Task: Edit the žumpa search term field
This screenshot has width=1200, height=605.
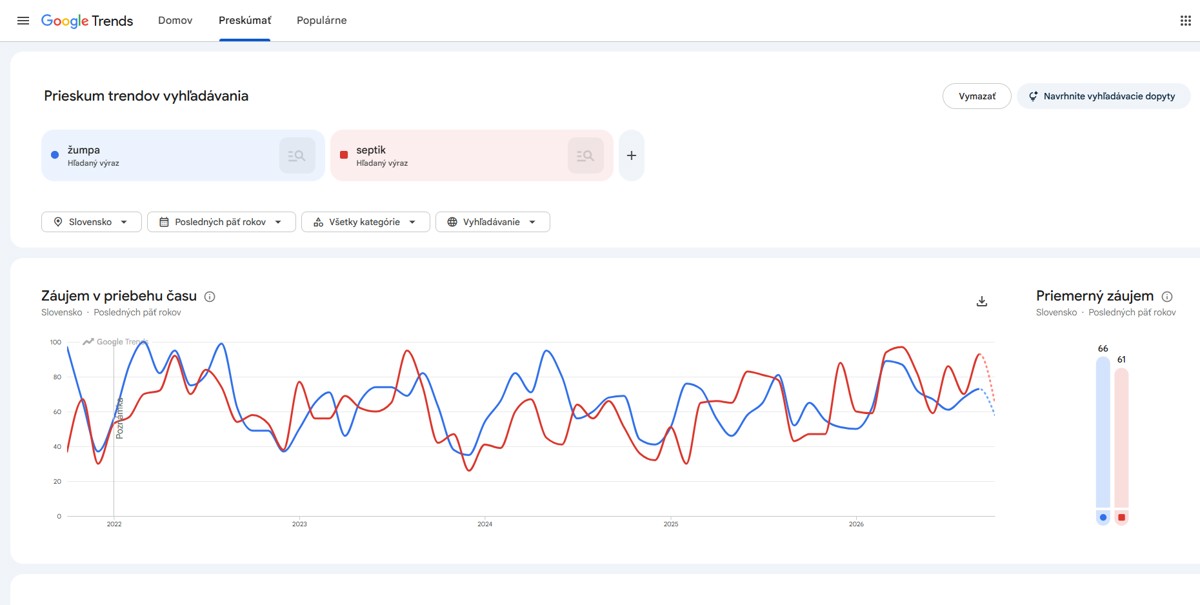Action: [x=183, y=155]
